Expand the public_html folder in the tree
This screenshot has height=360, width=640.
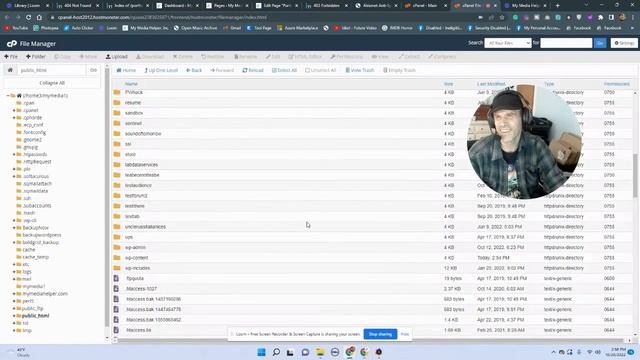pyautogui.click(x=14, y=316)
